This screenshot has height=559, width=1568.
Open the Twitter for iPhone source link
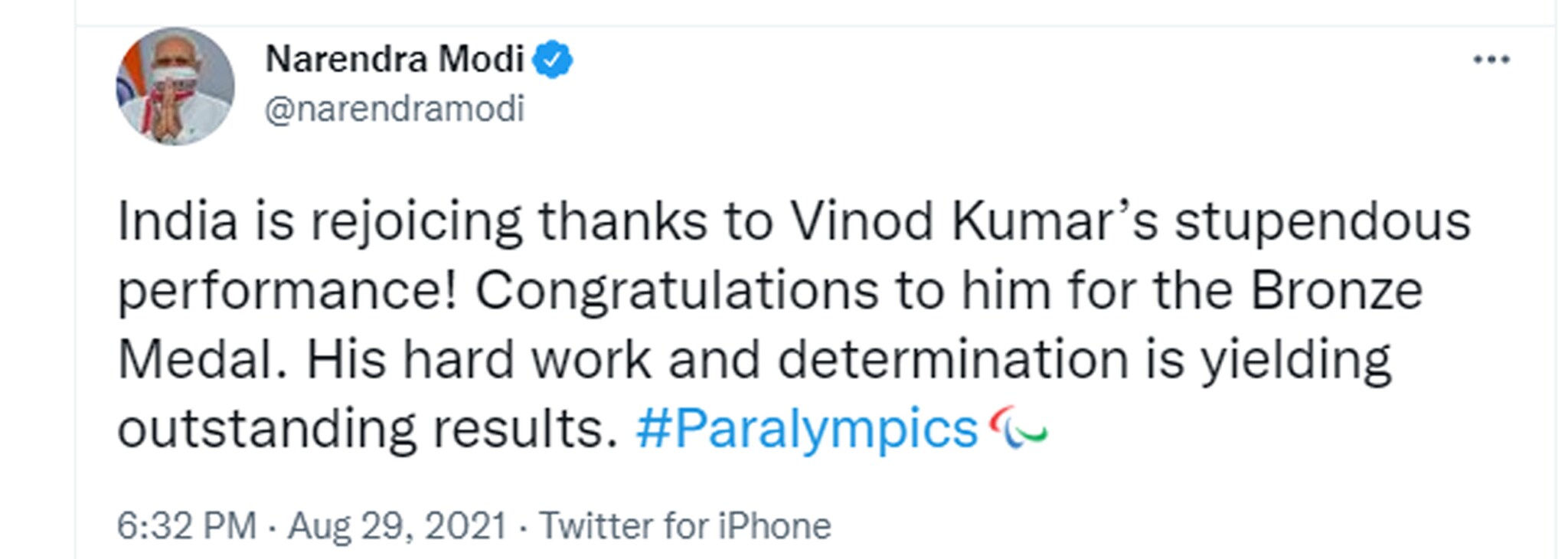pos(685,526)
